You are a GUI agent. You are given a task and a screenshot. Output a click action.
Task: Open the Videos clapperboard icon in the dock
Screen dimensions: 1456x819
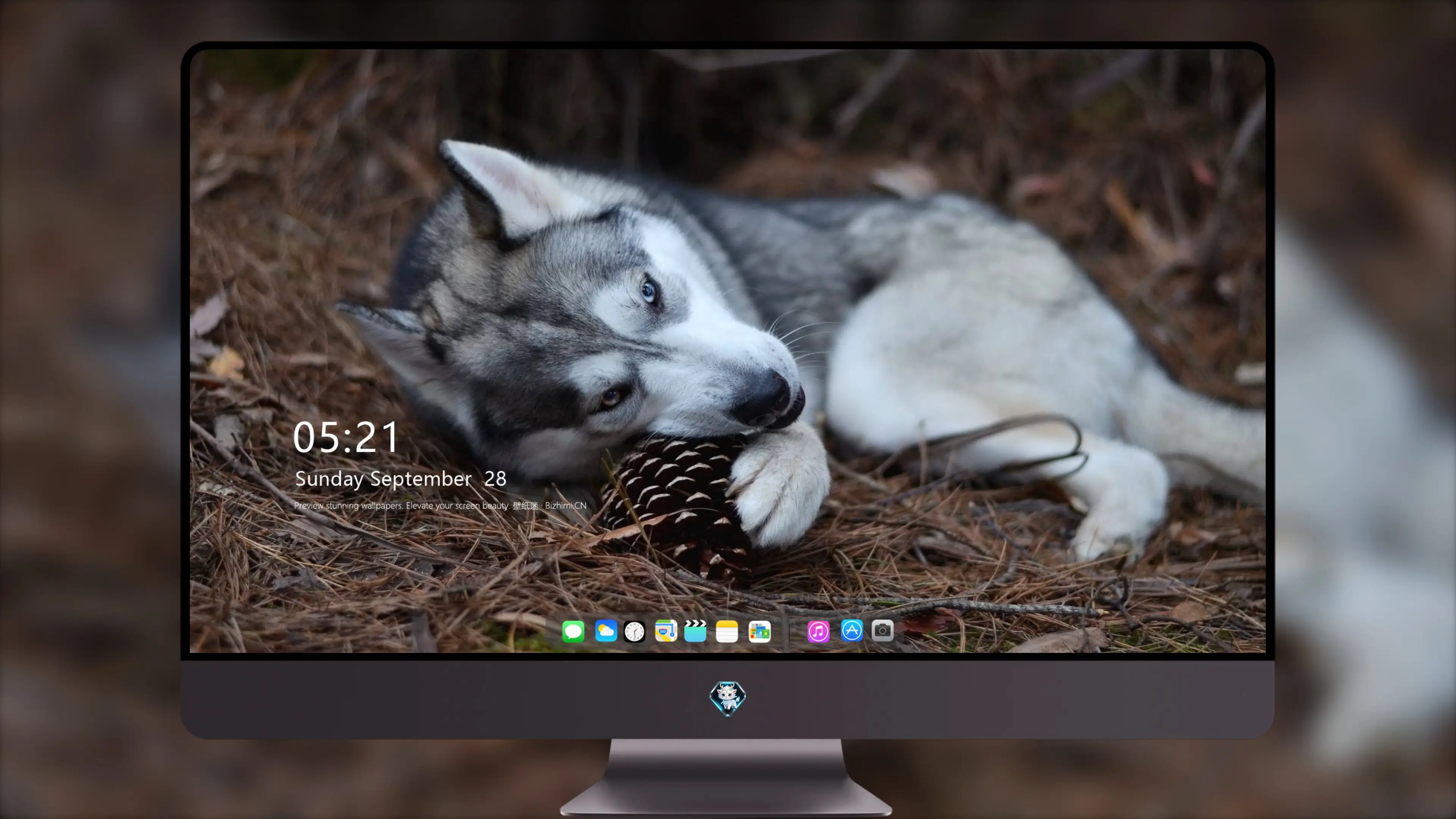point(695,631)
